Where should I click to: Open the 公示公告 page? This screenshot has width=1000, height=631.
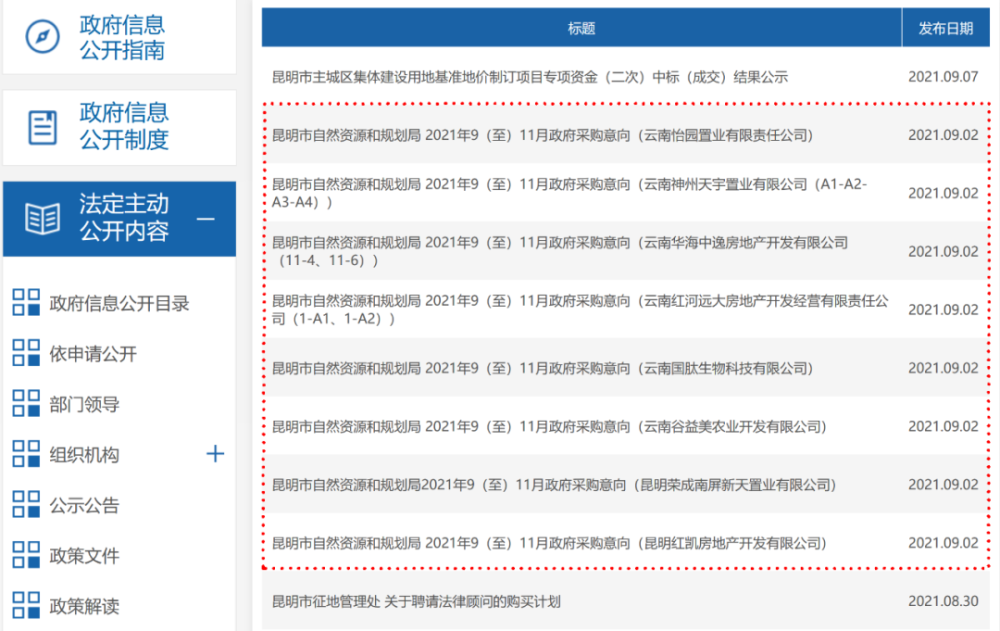click(x=85, y=505)
